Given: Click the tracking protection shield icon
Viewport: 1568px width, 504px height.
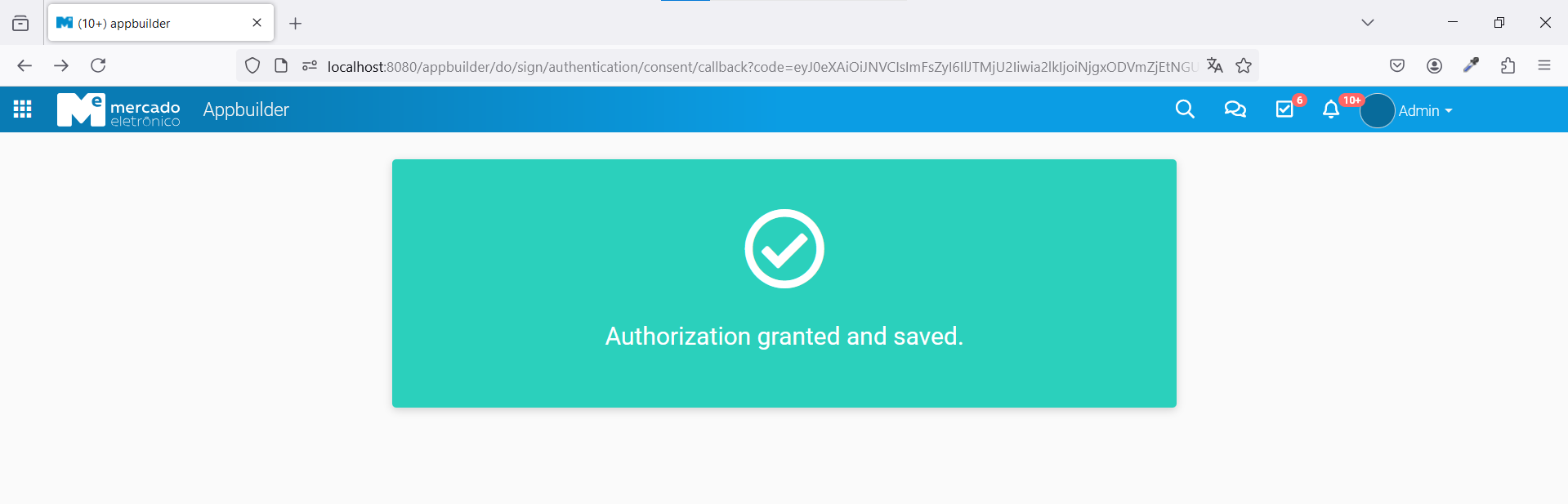Looking at the screenshot, I should click(x=252, y=66).
